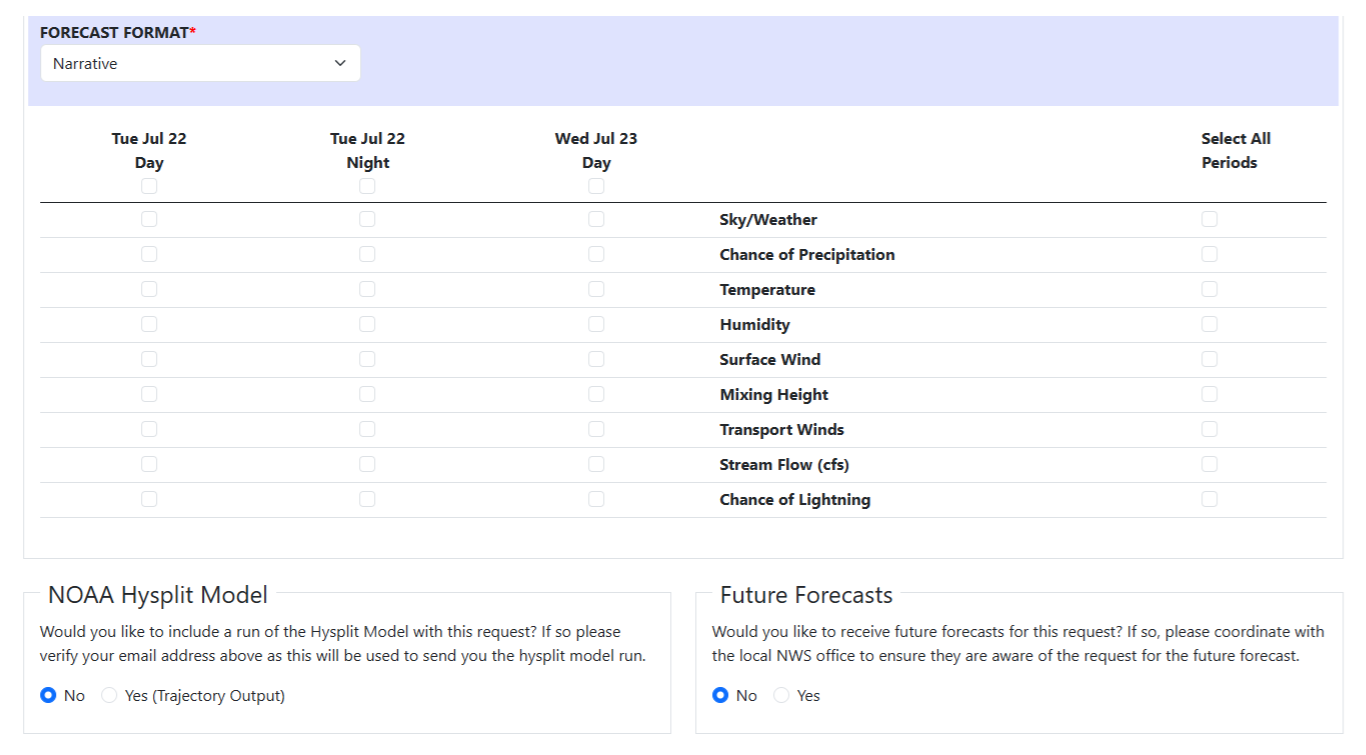
Task: Check Stream Flow for Tue Jul 22 Night
Action: tap(367, 463)
